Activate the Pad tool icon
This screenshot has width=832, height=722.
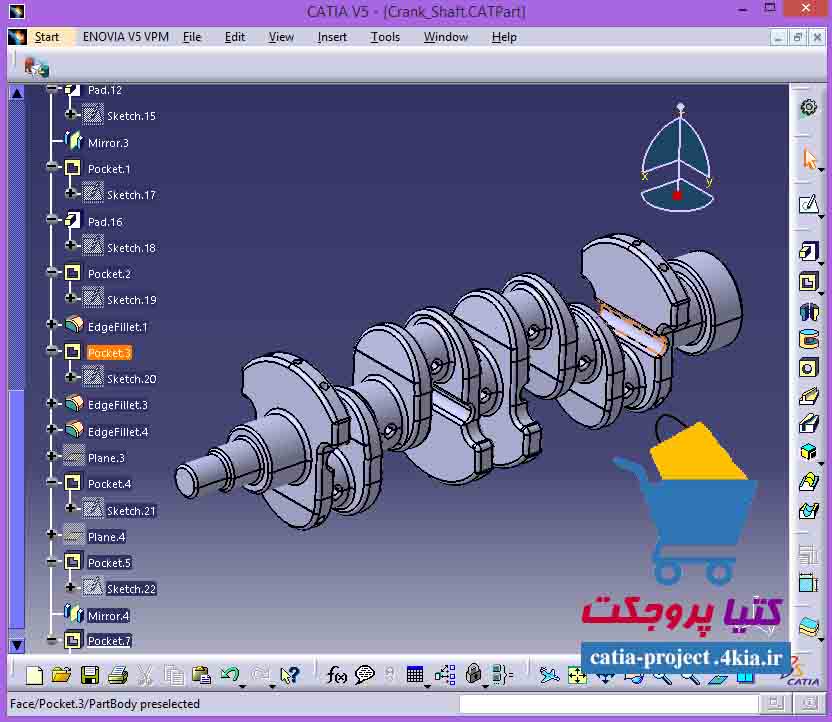tap(809, 251)
